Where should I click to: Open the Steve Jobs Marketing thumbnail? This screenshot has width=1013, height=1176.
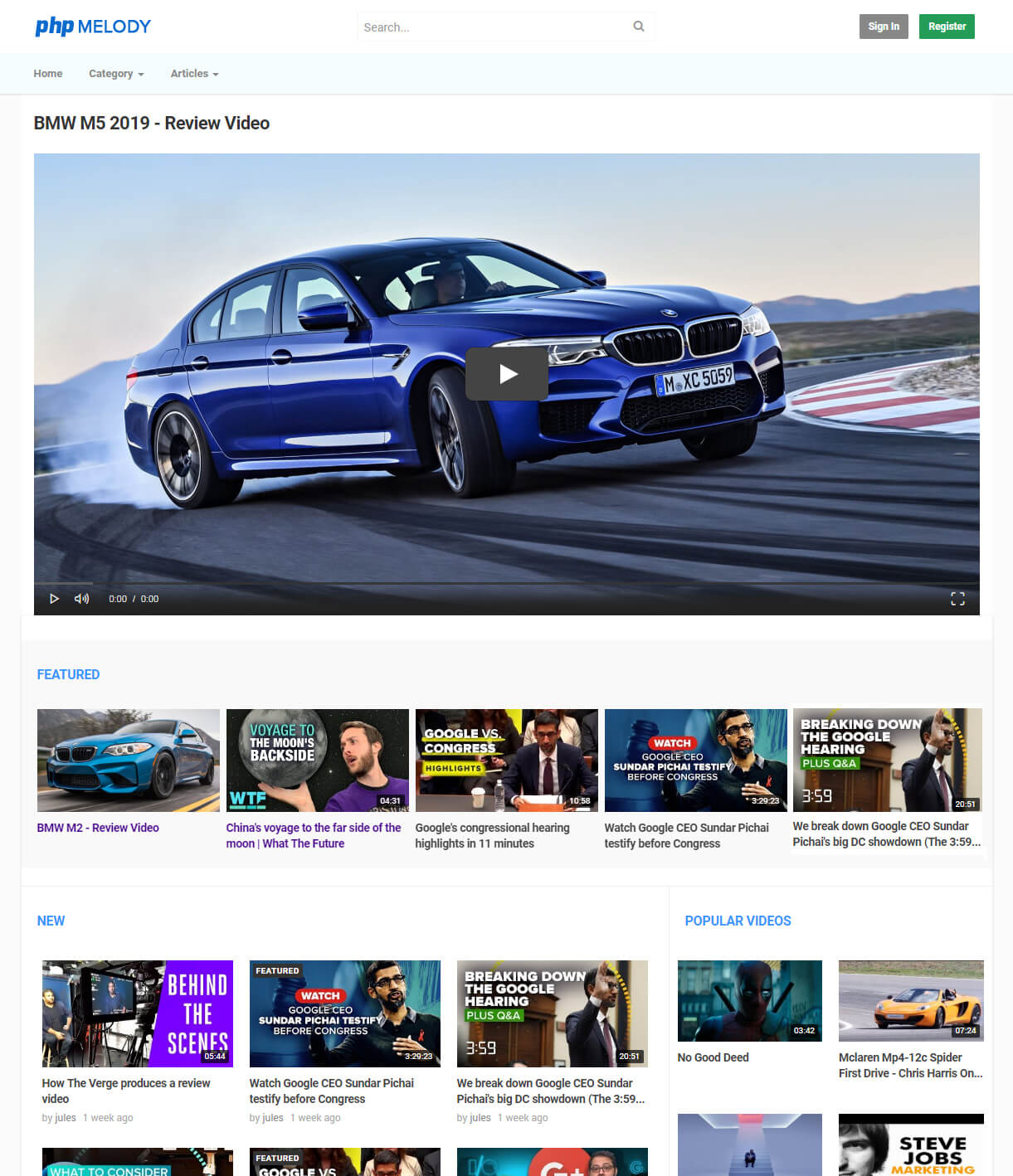[x=911, y=1145]
